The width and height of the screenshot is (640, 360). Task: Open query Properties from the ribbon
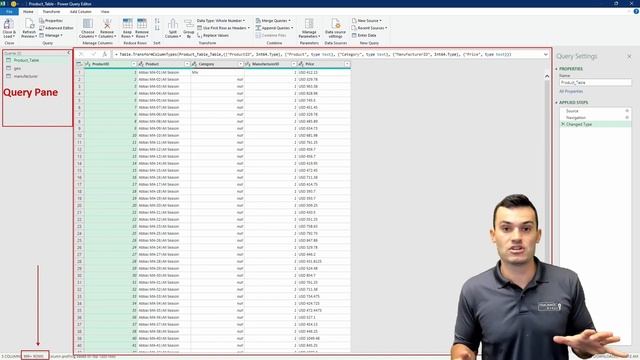[x=51, y=20]
